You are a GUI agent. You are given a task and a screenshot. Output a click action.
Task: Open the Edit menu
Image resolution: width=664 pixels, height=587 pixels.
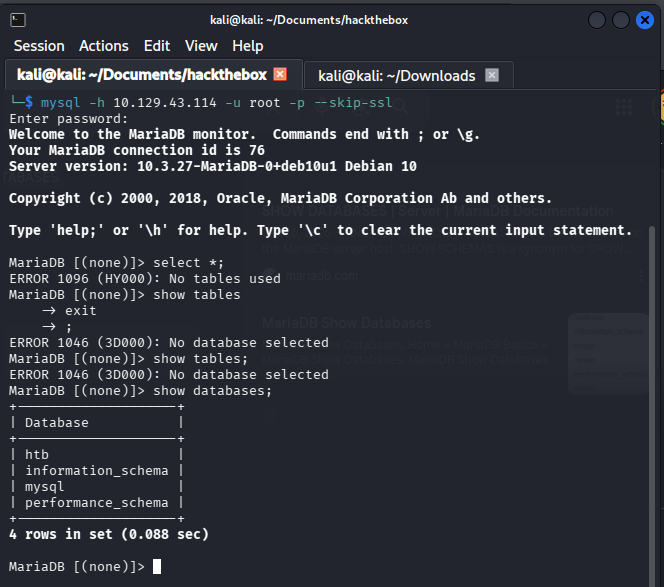(x=157, y=46)
